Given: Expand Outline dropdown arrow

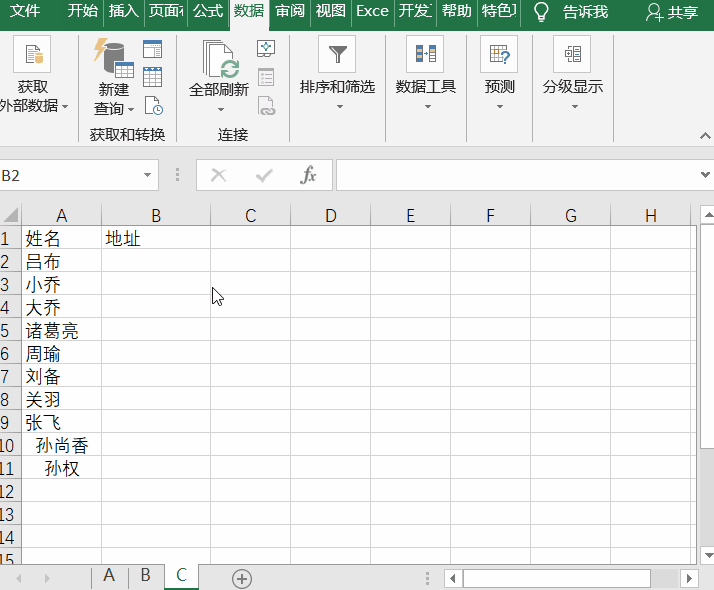Looking at the screenshot, I should point(575,107).
